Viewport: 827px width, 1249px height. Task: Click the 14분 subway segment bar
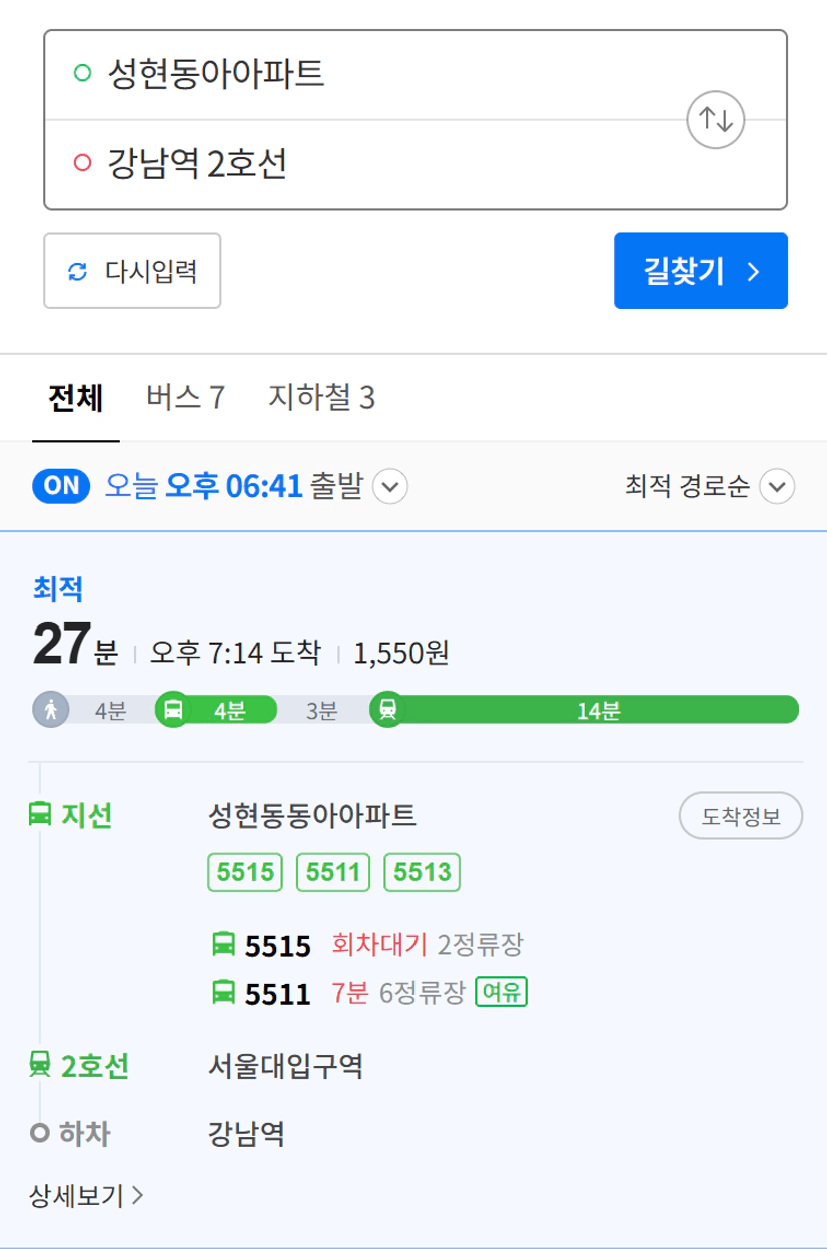click(598, 710)
